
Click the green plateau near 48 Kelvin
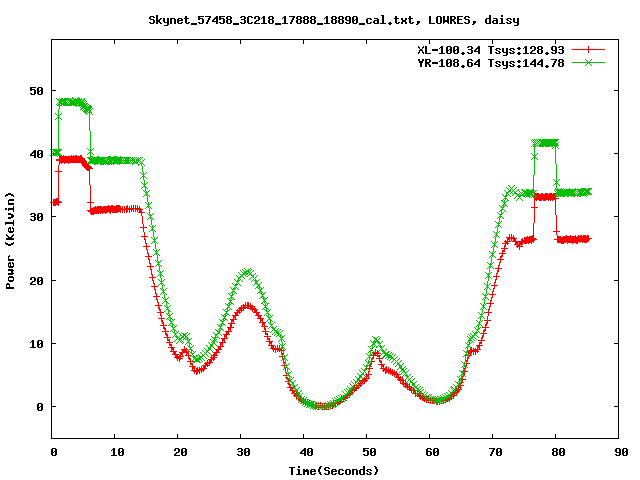tap(70, 102)
